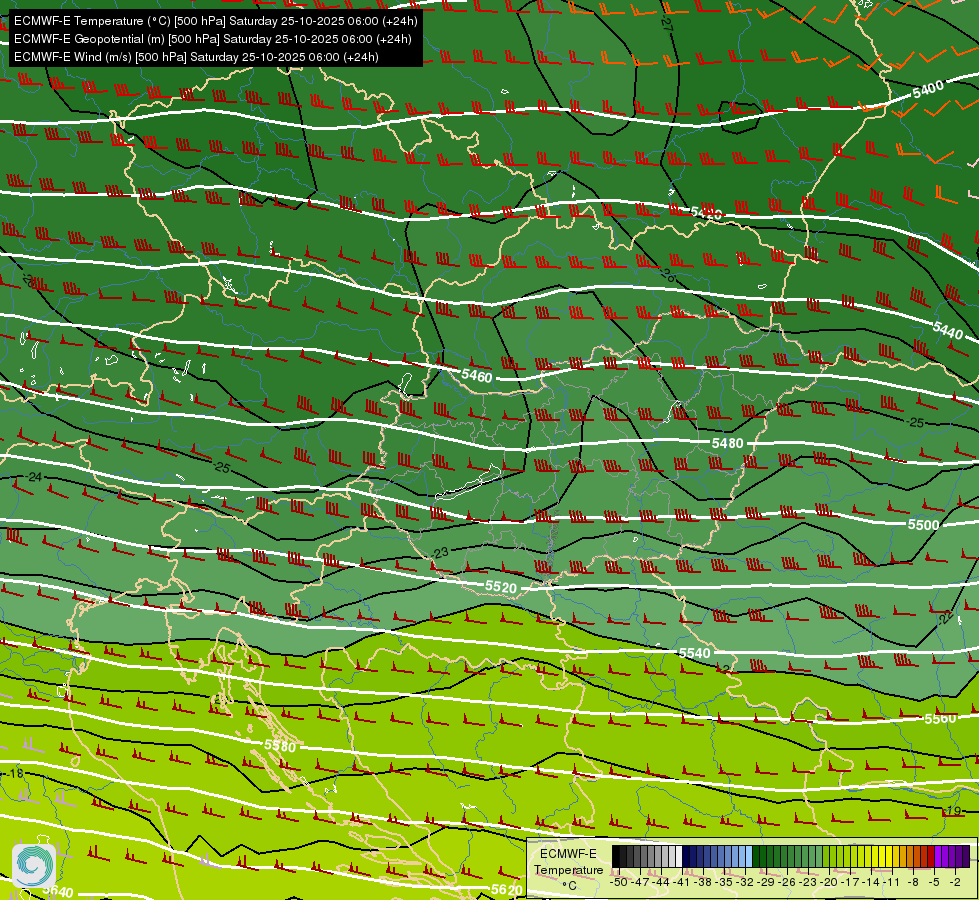Click the 5500 geopotential contour label
This screenshot has width=979, height=900.
(x=923, y=525)
